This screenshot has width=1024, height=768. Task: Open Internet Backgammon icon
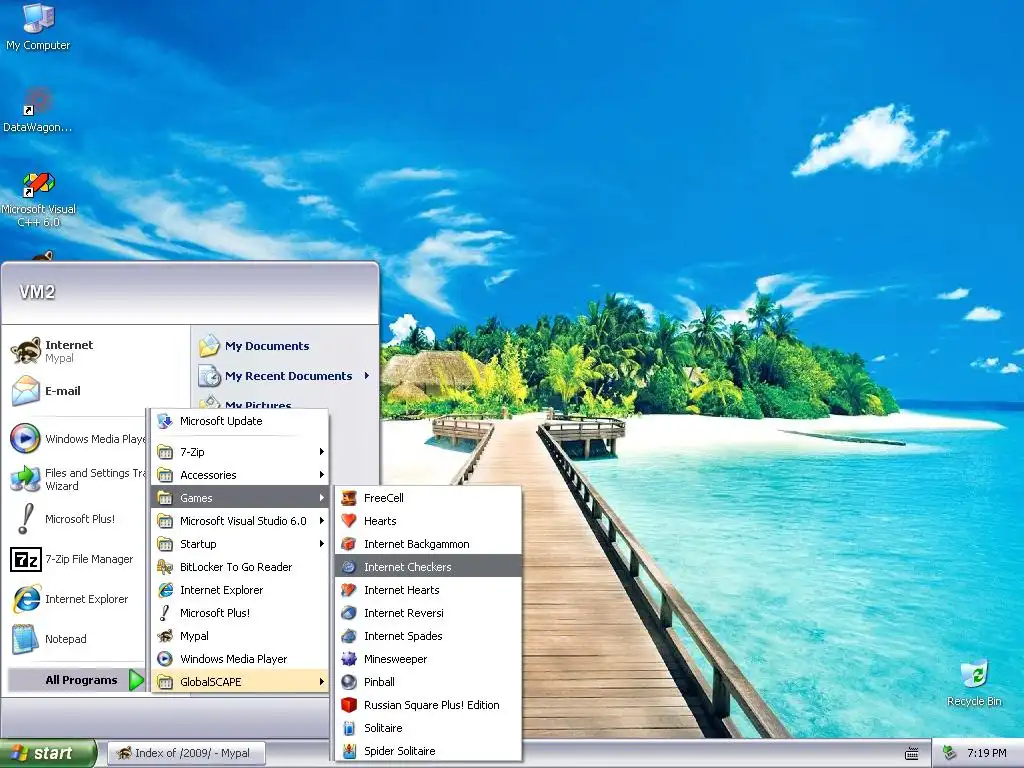click(x=349, y=544)
